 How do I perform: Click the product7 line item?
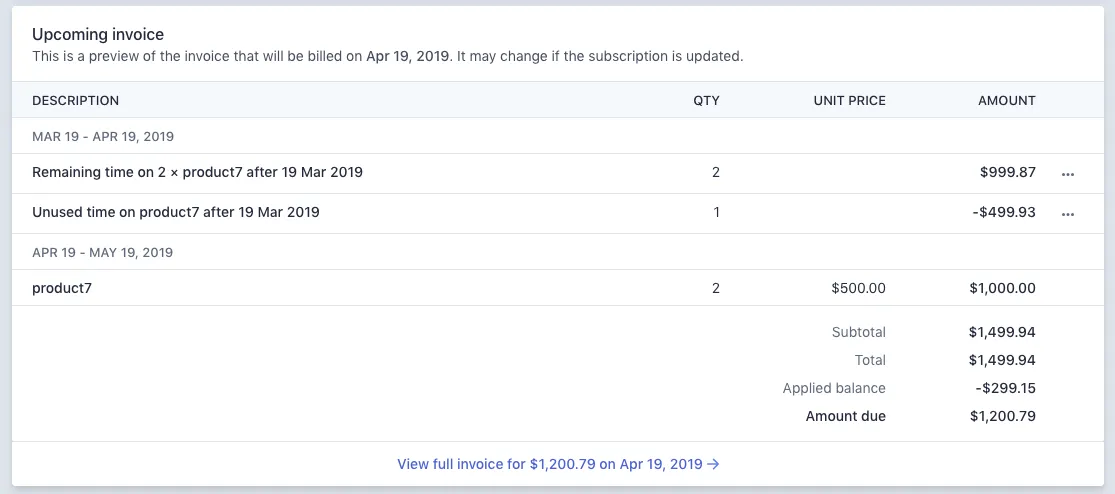(62, 288)
